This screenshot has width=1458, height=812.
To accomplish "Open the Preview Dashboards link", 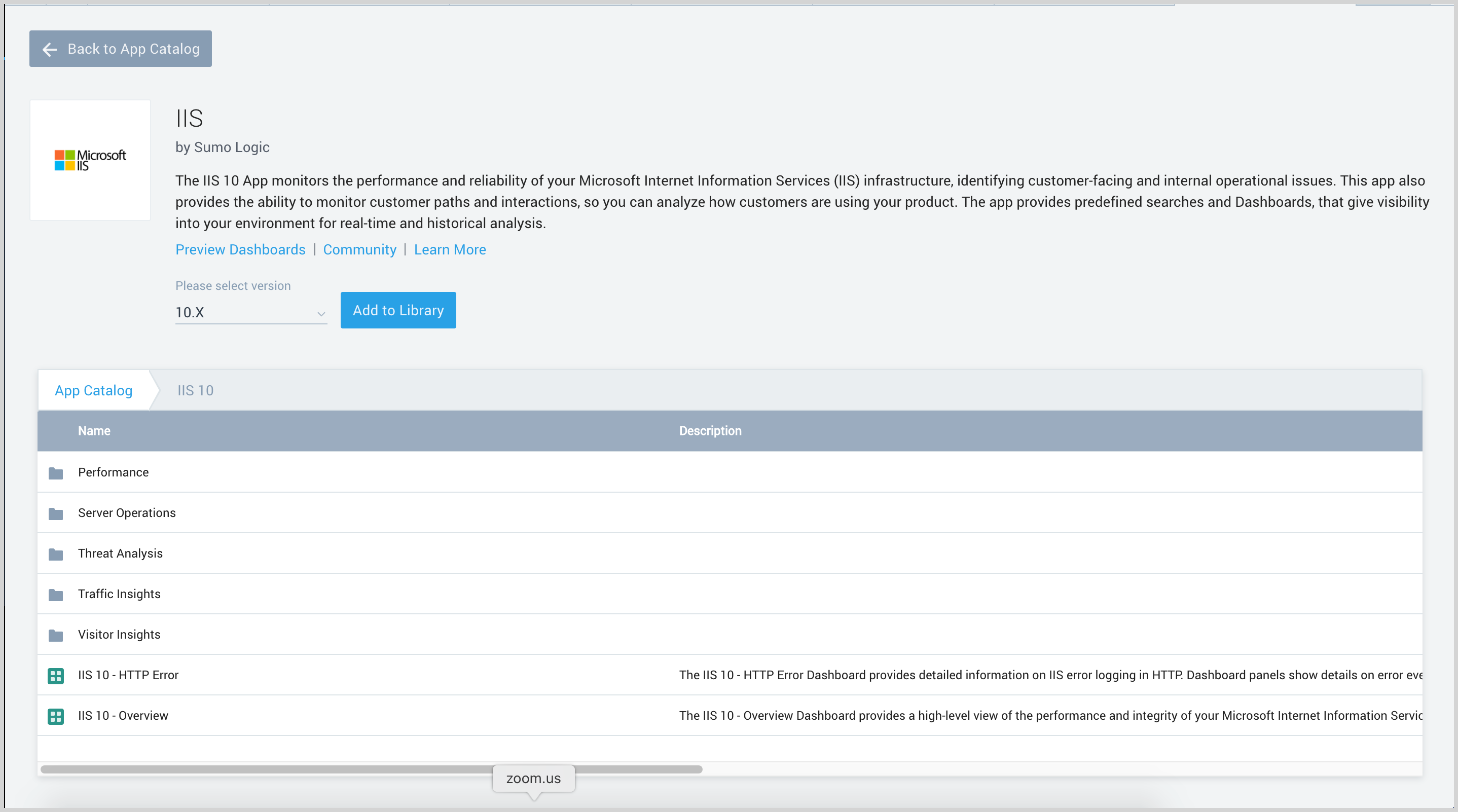I will click(240, 249).
